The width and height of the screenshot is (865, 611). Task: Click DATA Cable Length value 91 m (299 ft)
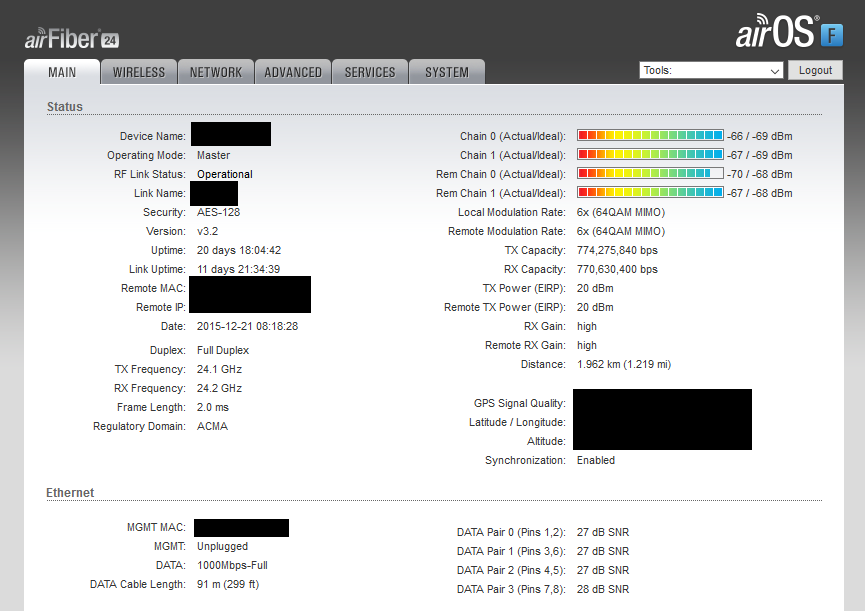(228, 585)
